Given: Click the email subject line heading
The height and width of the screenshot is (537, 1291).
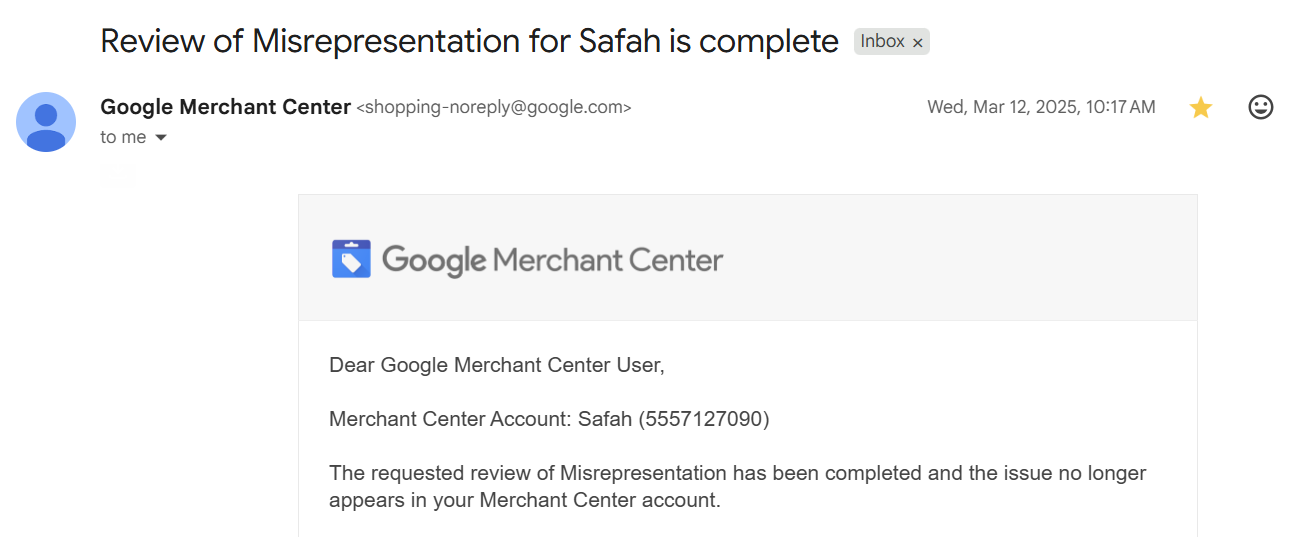Looking at the screenshot, I should [470, 41].
